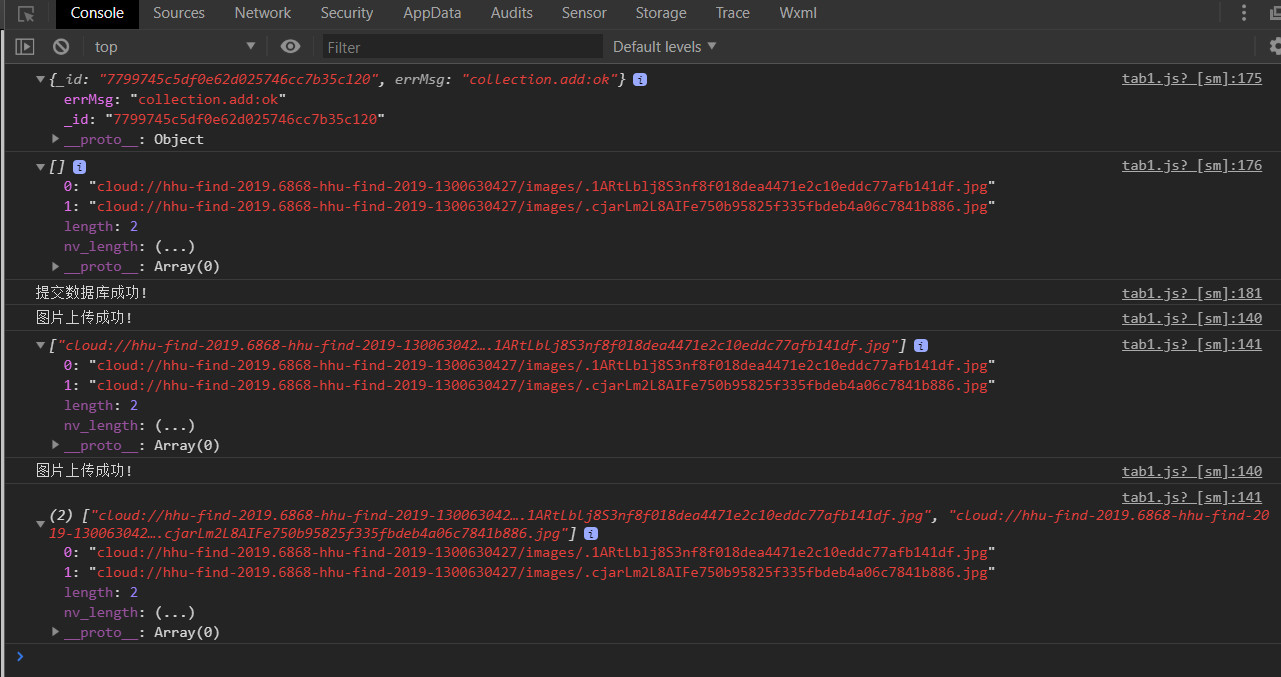Open source link tab1.js? [sm]:181
1281x677 pixels.
1191,293
